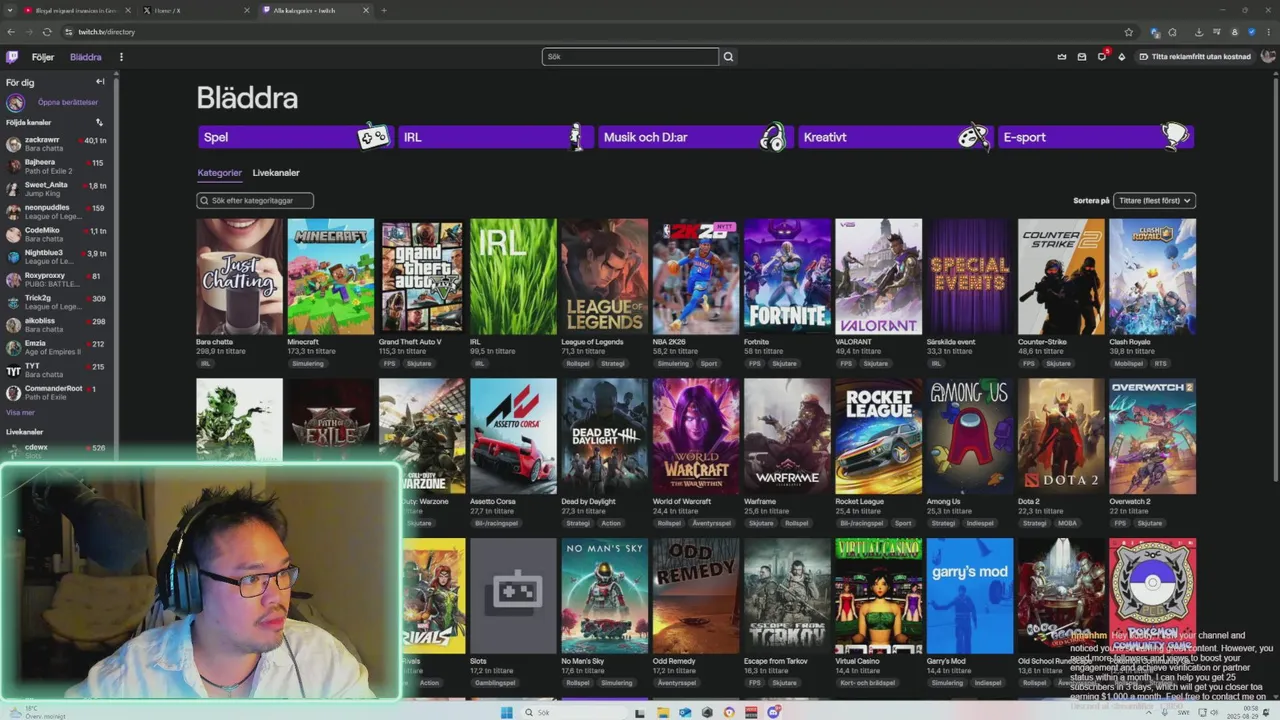The image size is (1280, 720).
Task: Click the MOBA tag under Dota 2
Action: [x=1067, y=523]
